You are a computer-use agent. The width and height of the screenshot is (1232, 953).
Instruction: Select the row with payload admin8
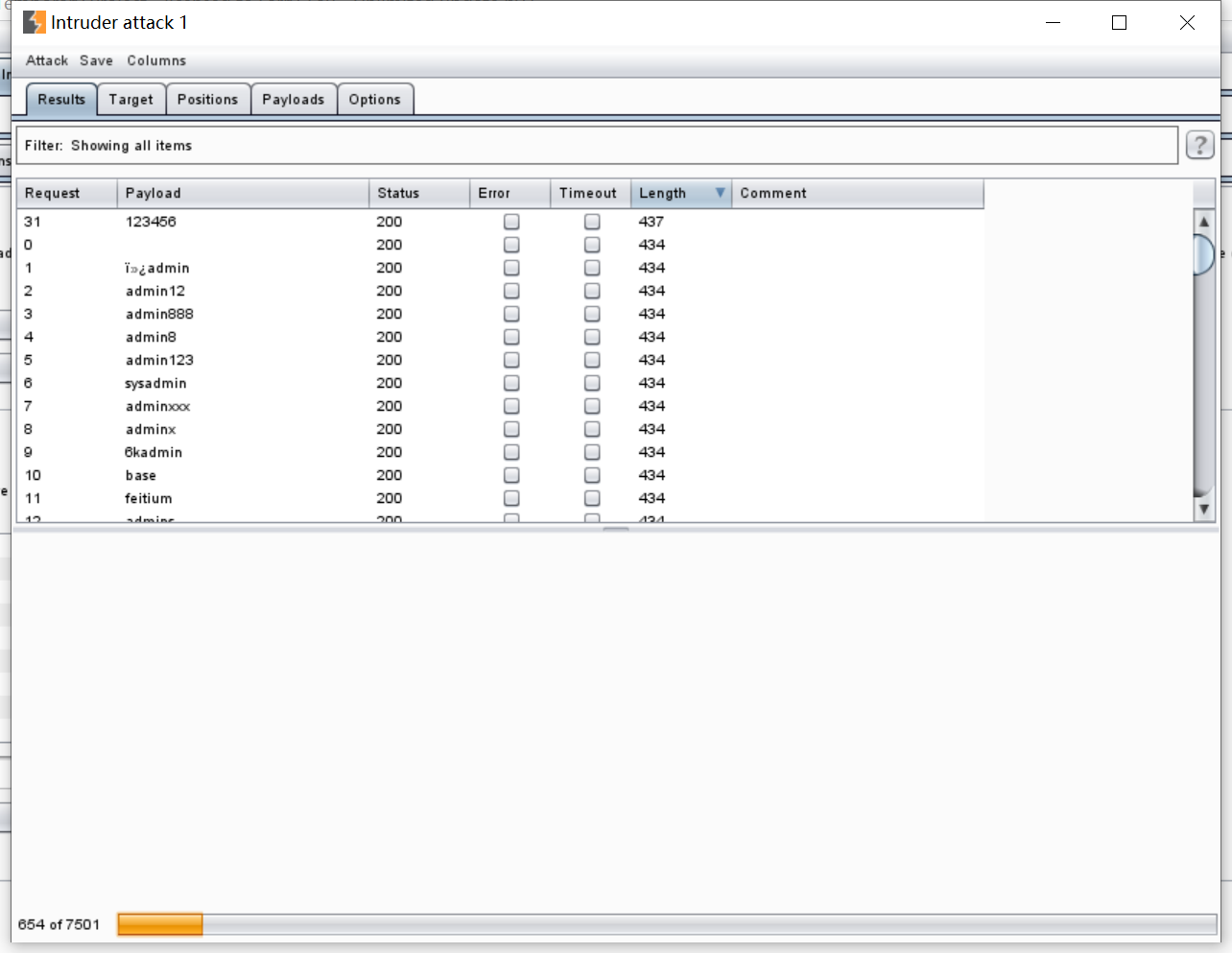click(x=500, y=337)
